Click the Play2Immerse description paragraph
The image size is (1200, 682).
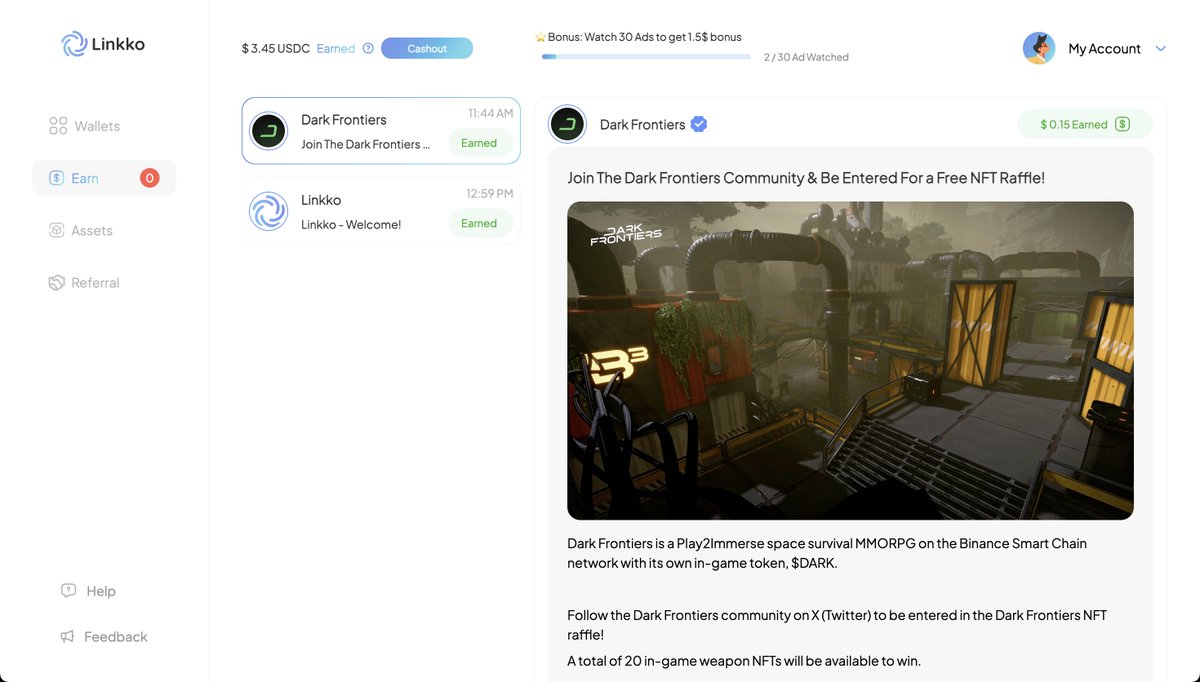(x=827, y=553)
